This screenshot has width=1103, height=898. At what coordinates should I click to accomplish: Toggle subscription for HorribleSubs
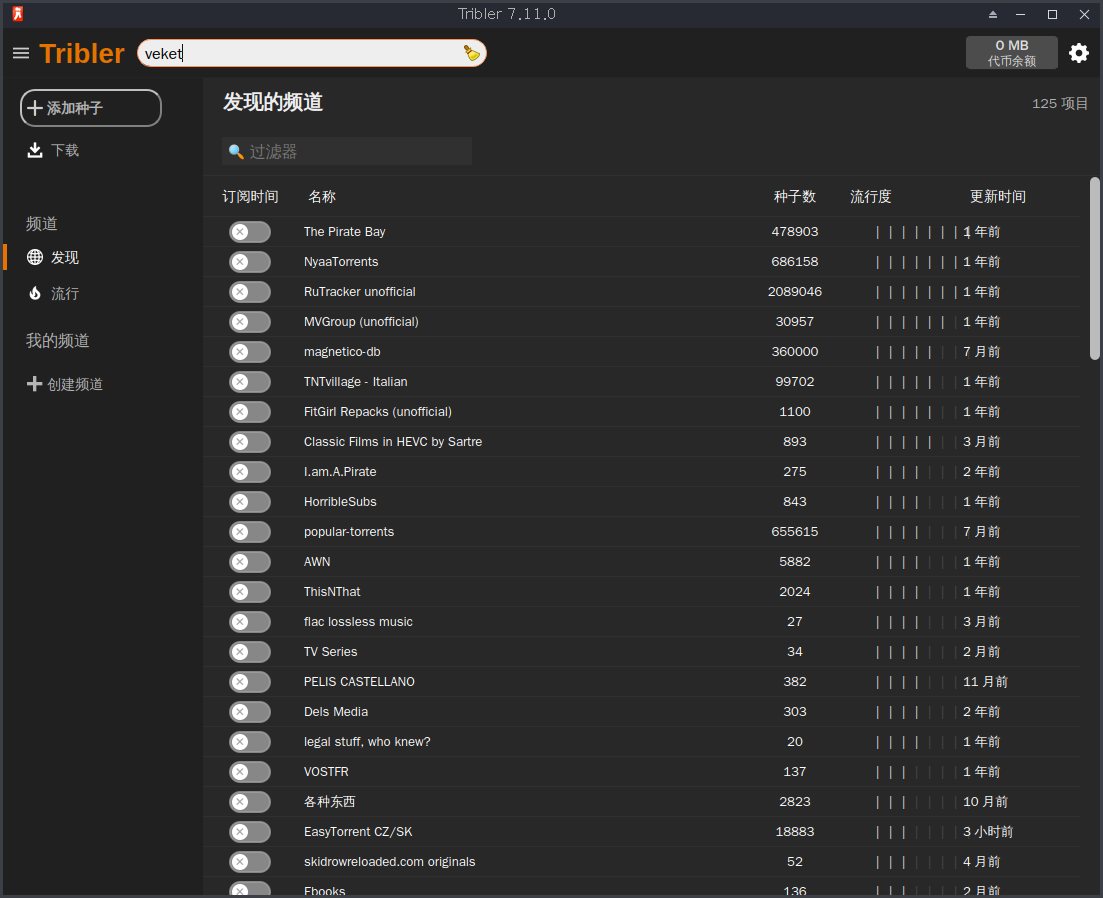[250, 502]
